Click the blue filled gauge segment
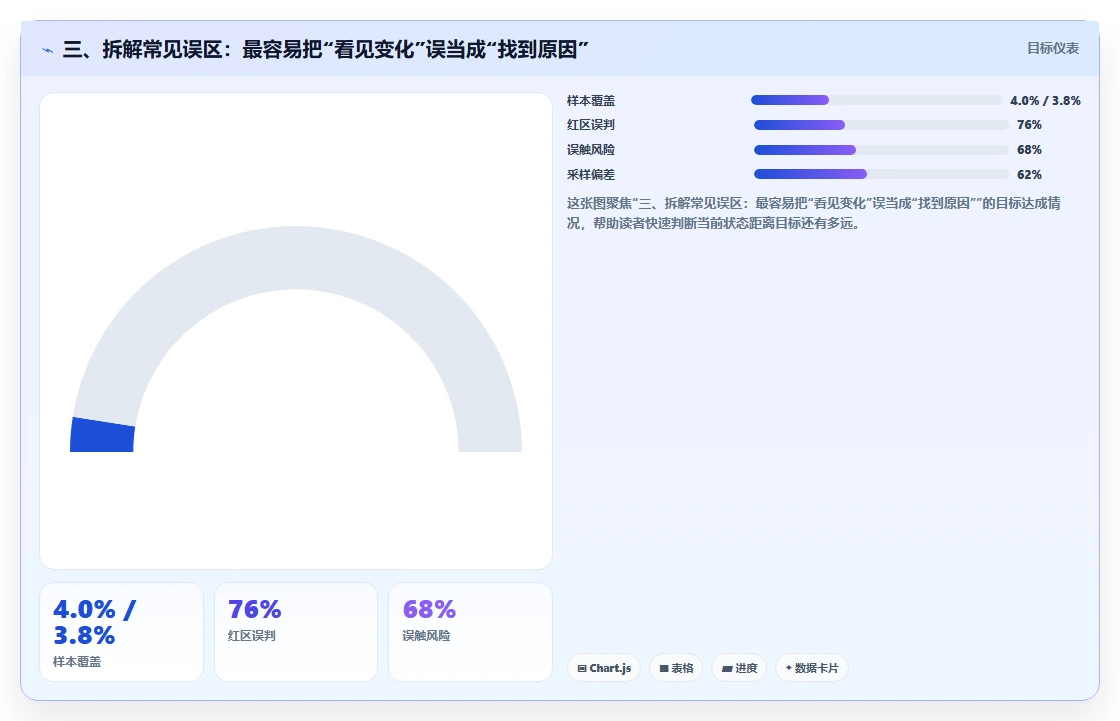The image size is (1120, 721). (x=102, y=435)
